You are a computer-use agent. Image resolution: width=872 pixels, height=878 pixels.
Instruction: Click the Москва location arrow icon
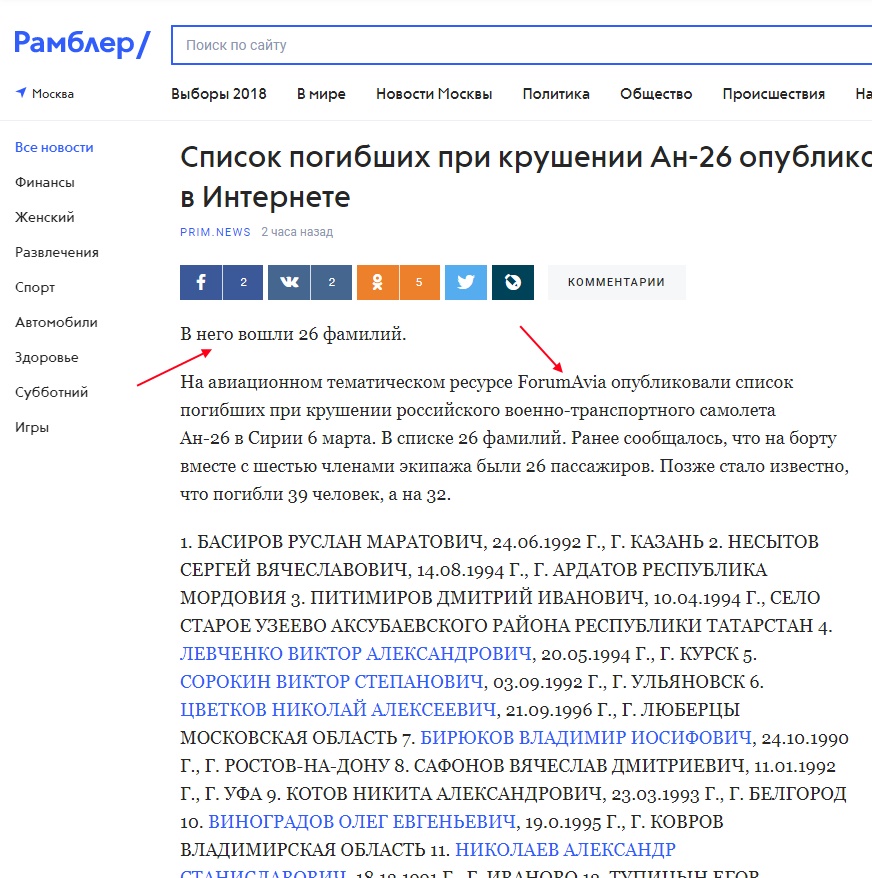21,93
